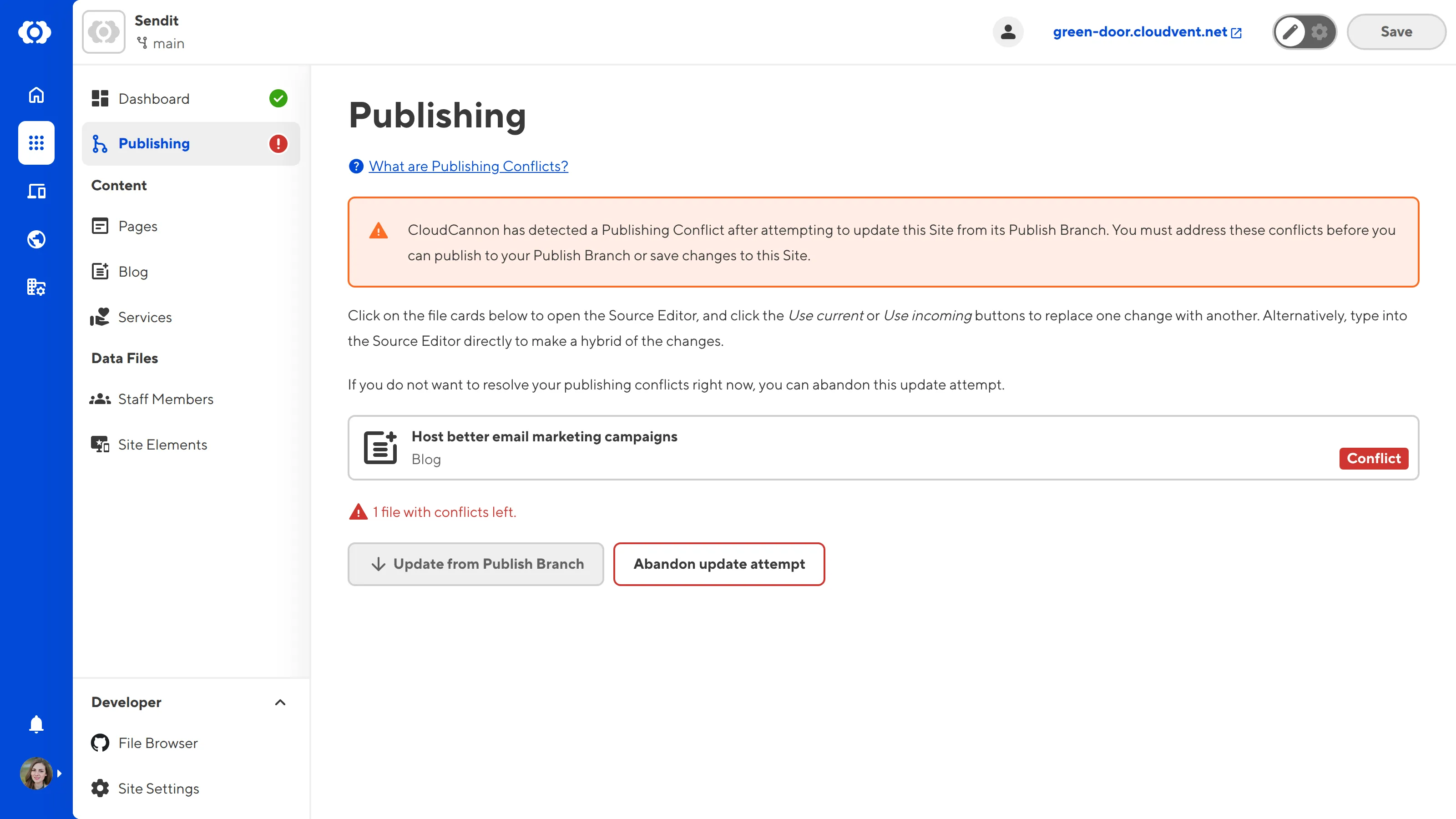Screen dimensions: 1456x819
Task: Click the CloudCannon logo icon
Action: (x=35, y=32)
